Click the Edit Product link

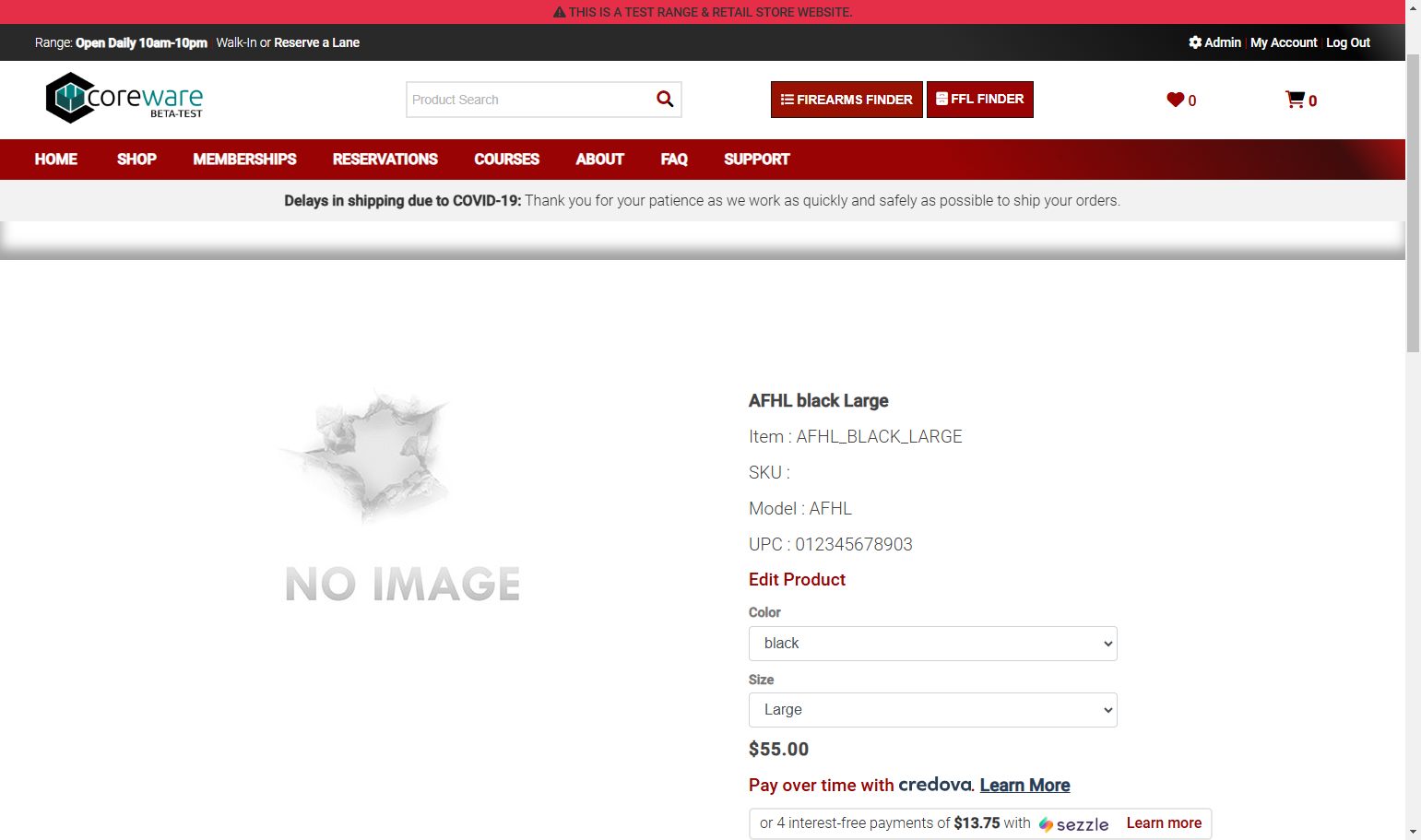tap(797, 579)
